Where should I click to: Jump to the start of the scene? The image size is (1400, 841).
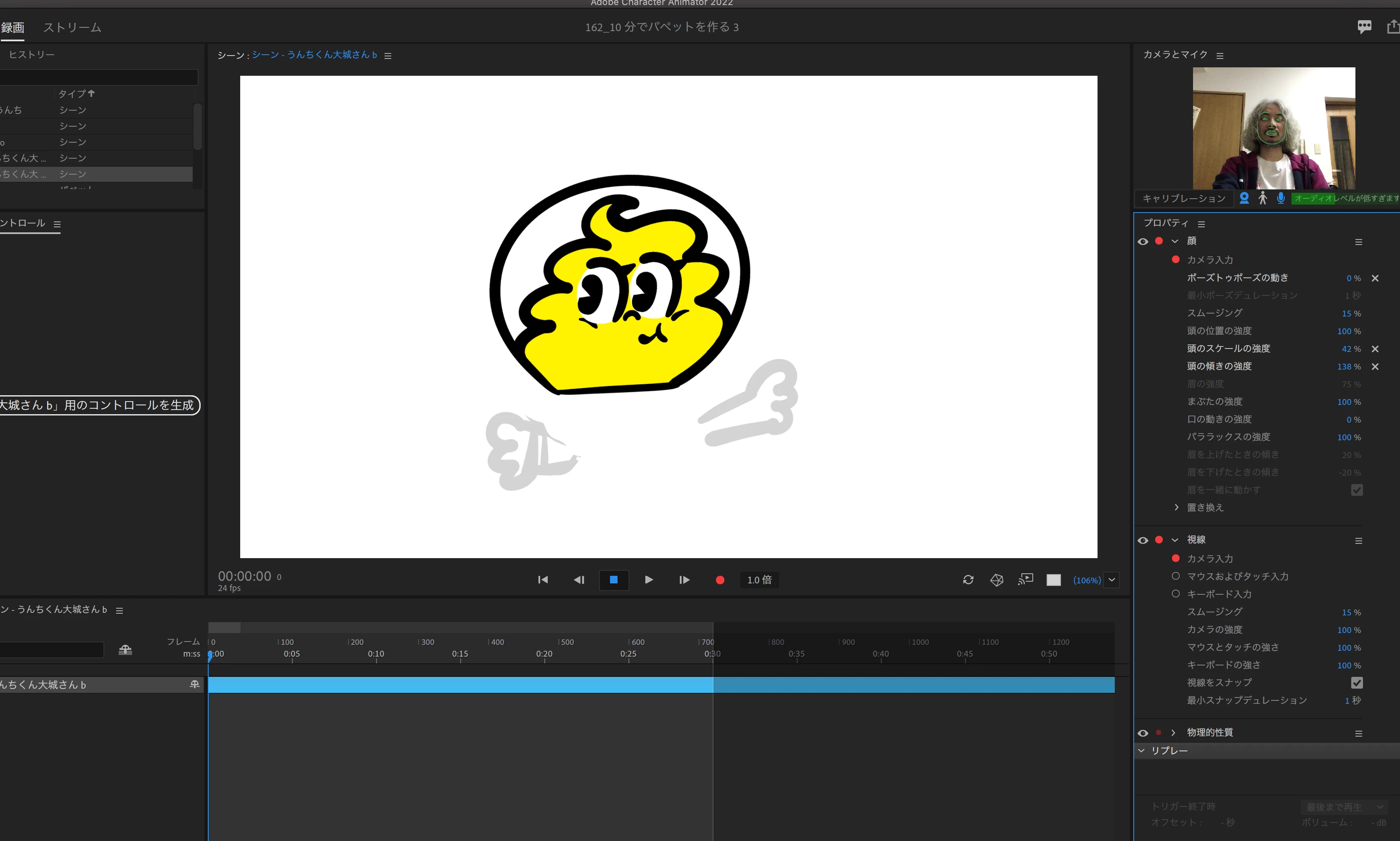click(543, 580)
